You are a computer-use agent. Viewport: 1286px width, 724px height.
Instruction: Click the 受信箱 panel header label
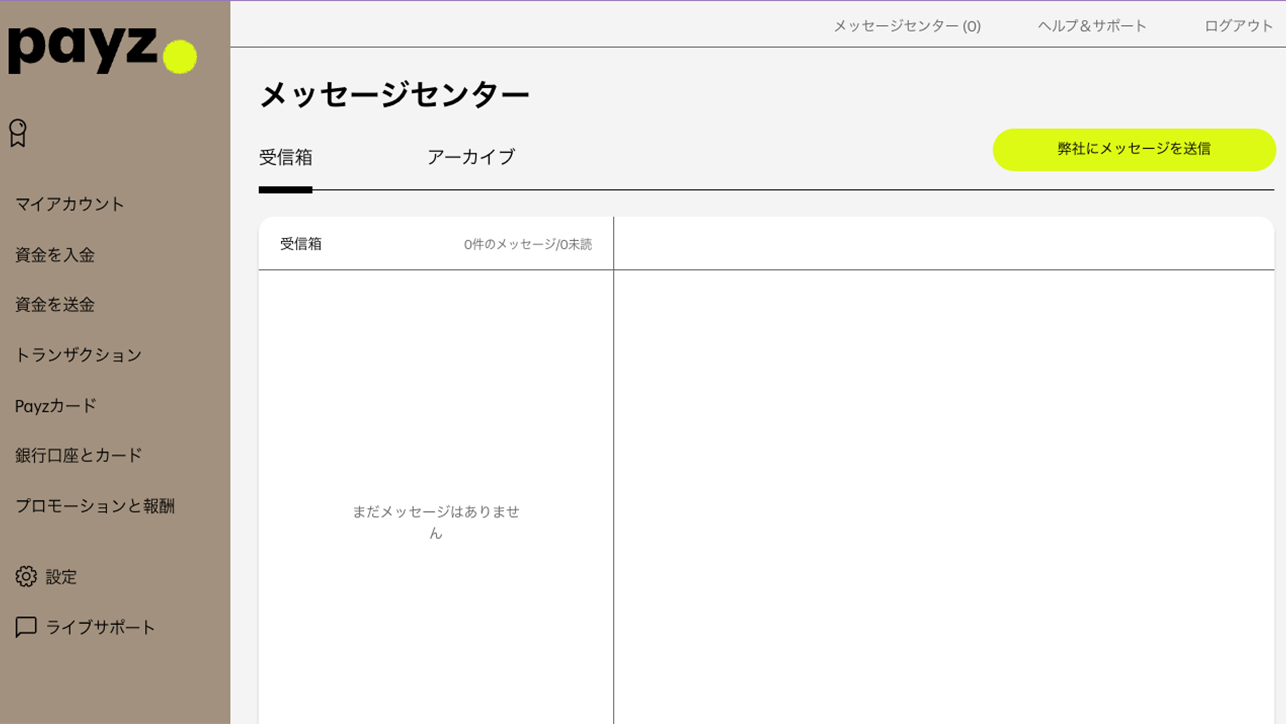click(298, 243)
